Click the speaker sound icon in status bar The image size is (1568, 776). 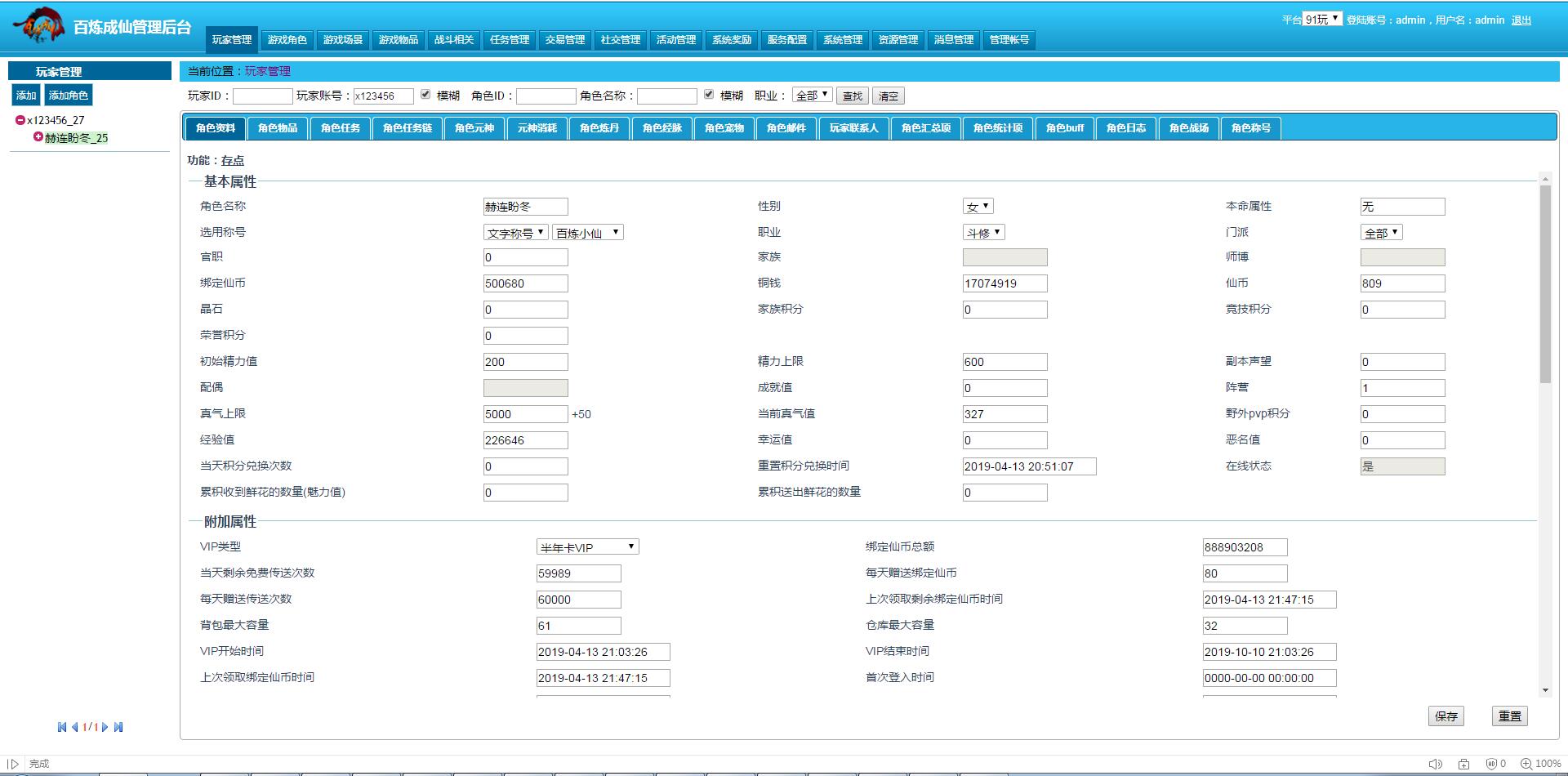point(1435,764)
